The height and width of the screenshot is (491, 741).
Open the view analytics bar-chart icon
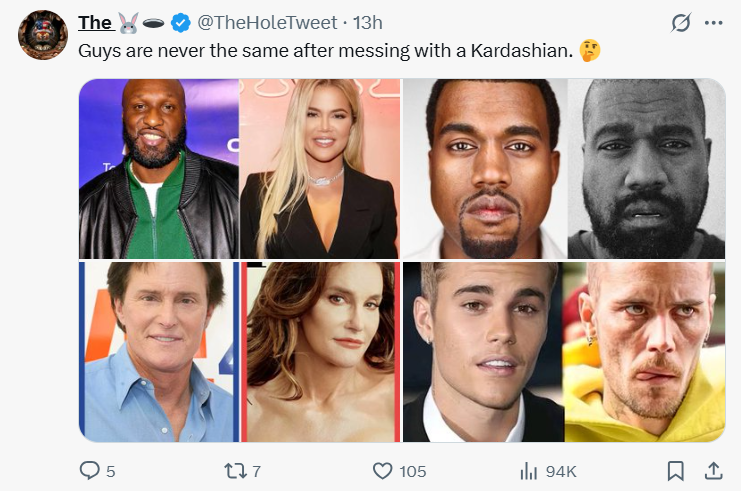pos(529,471)
